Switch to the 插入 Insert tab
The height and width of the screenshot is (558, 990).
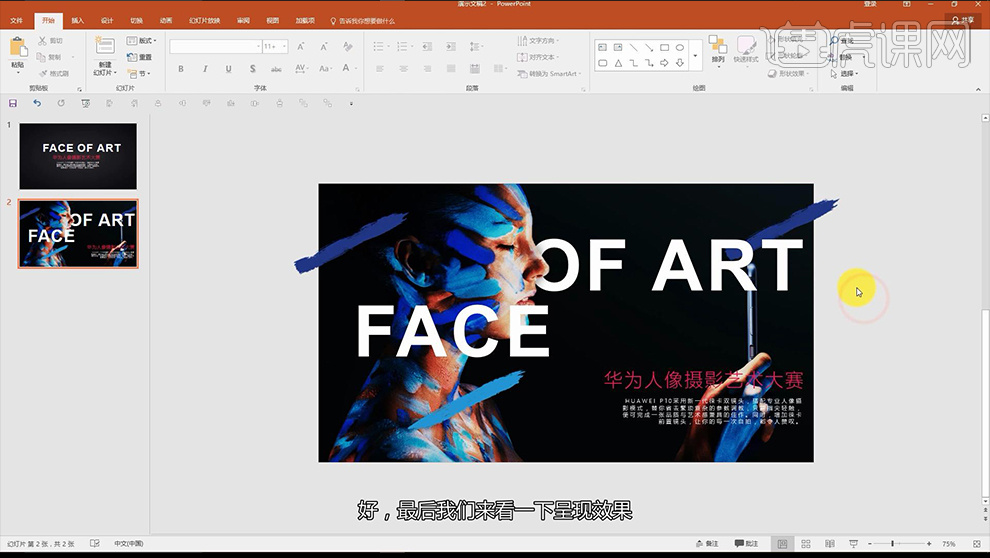click(77, 20)
